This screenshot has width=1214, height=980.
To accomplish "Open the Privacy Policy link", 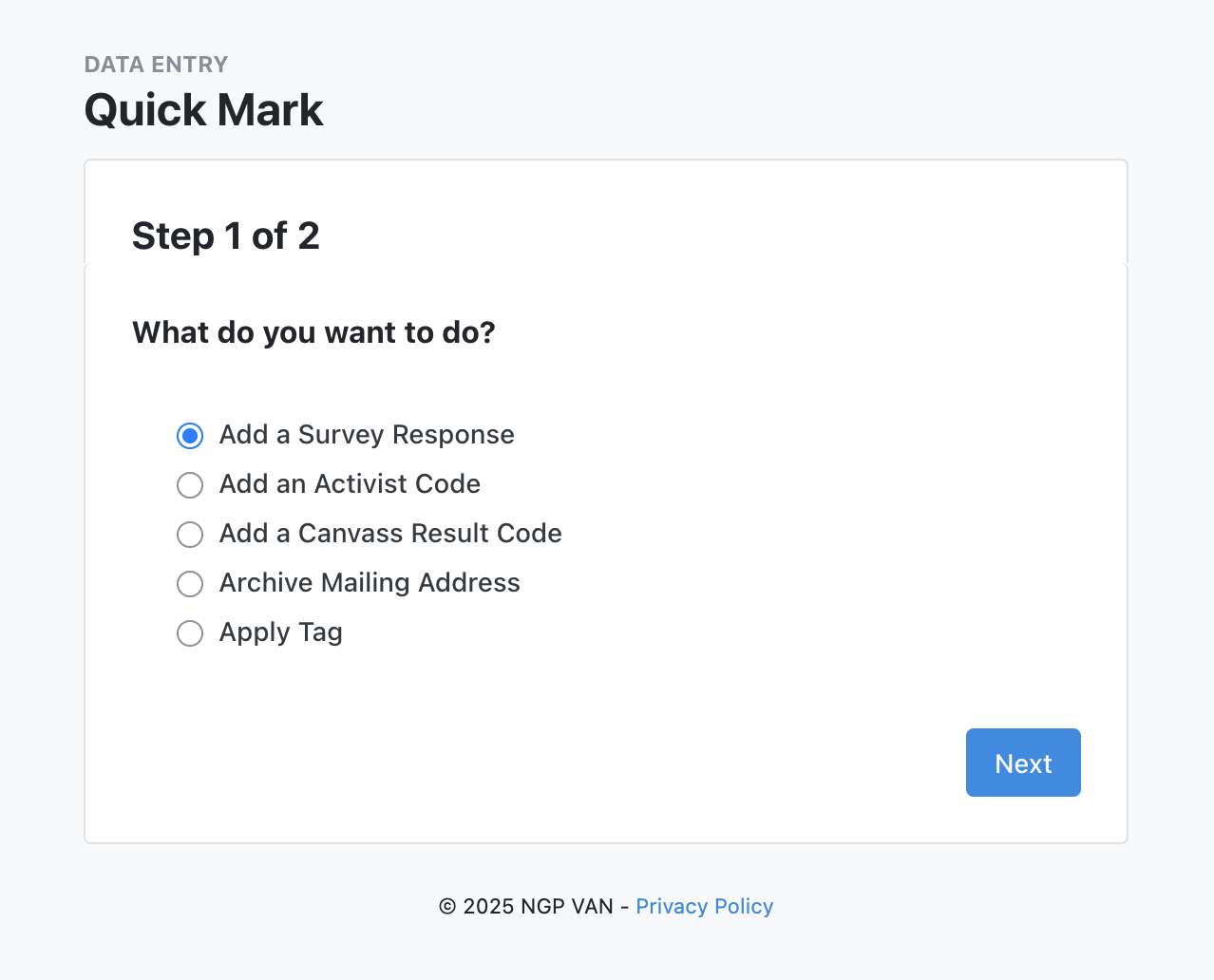I will point(704,906).
